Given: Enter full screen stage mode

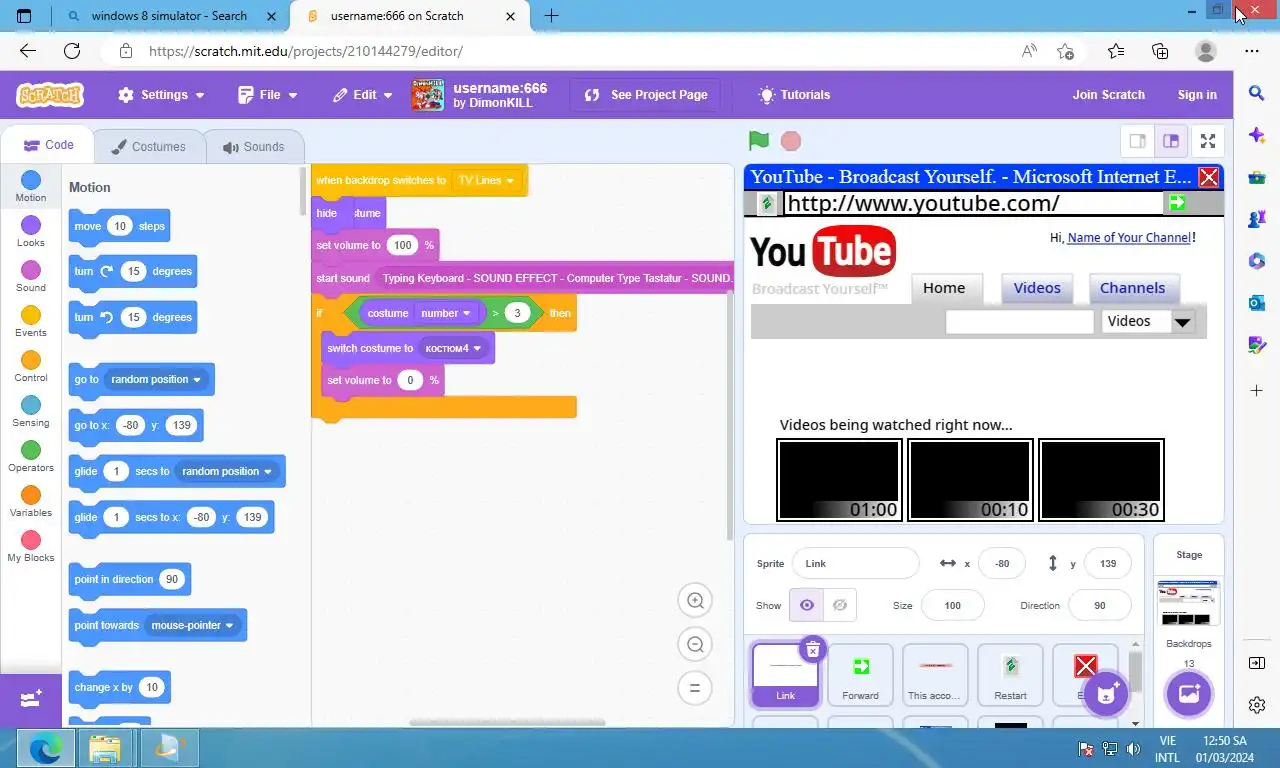Looking at the screenshot, I should 1208,141.
